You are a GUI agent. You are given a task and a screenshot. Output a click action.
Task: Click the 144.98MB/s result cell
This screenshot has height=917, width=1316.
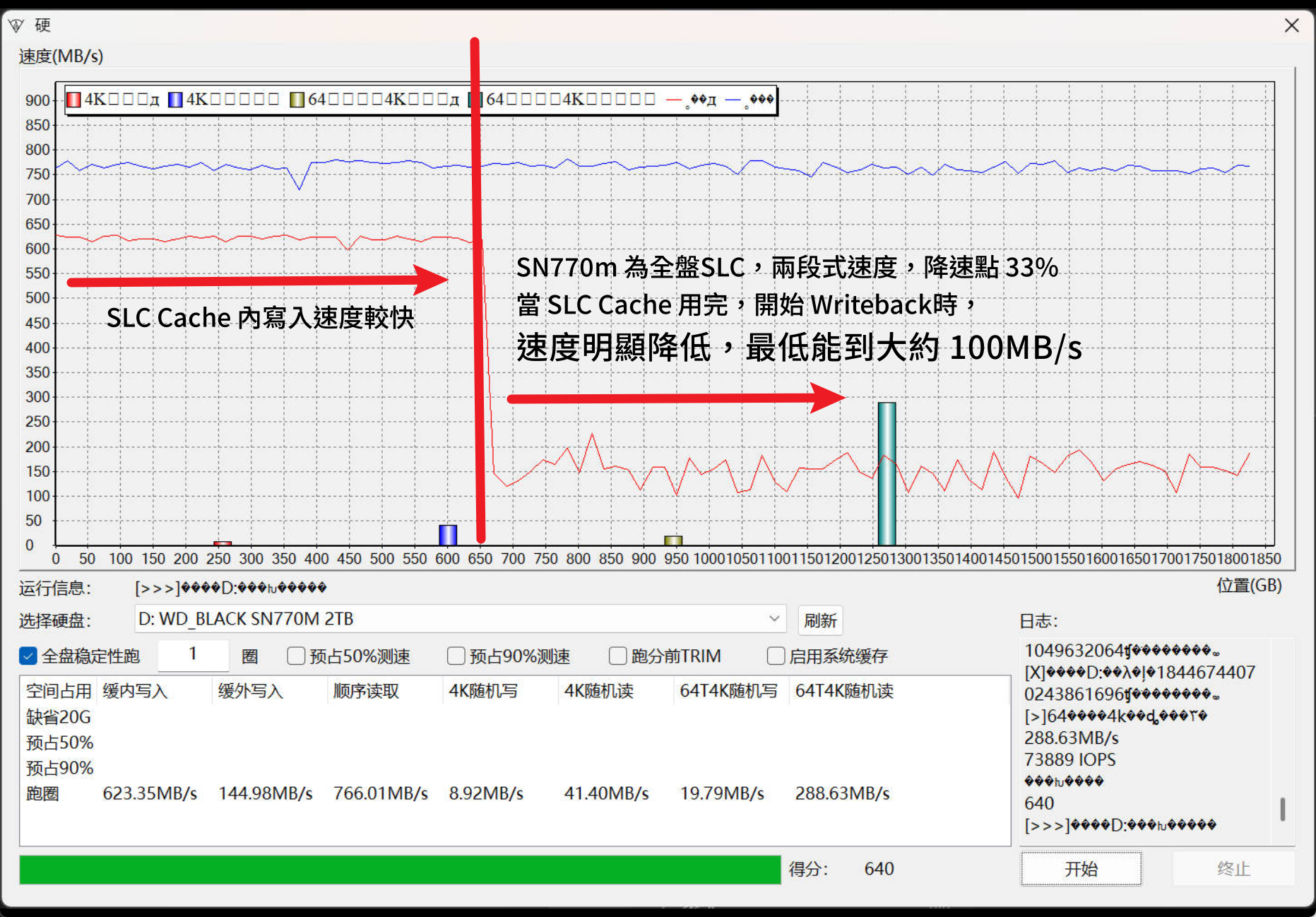click(266, 793)
